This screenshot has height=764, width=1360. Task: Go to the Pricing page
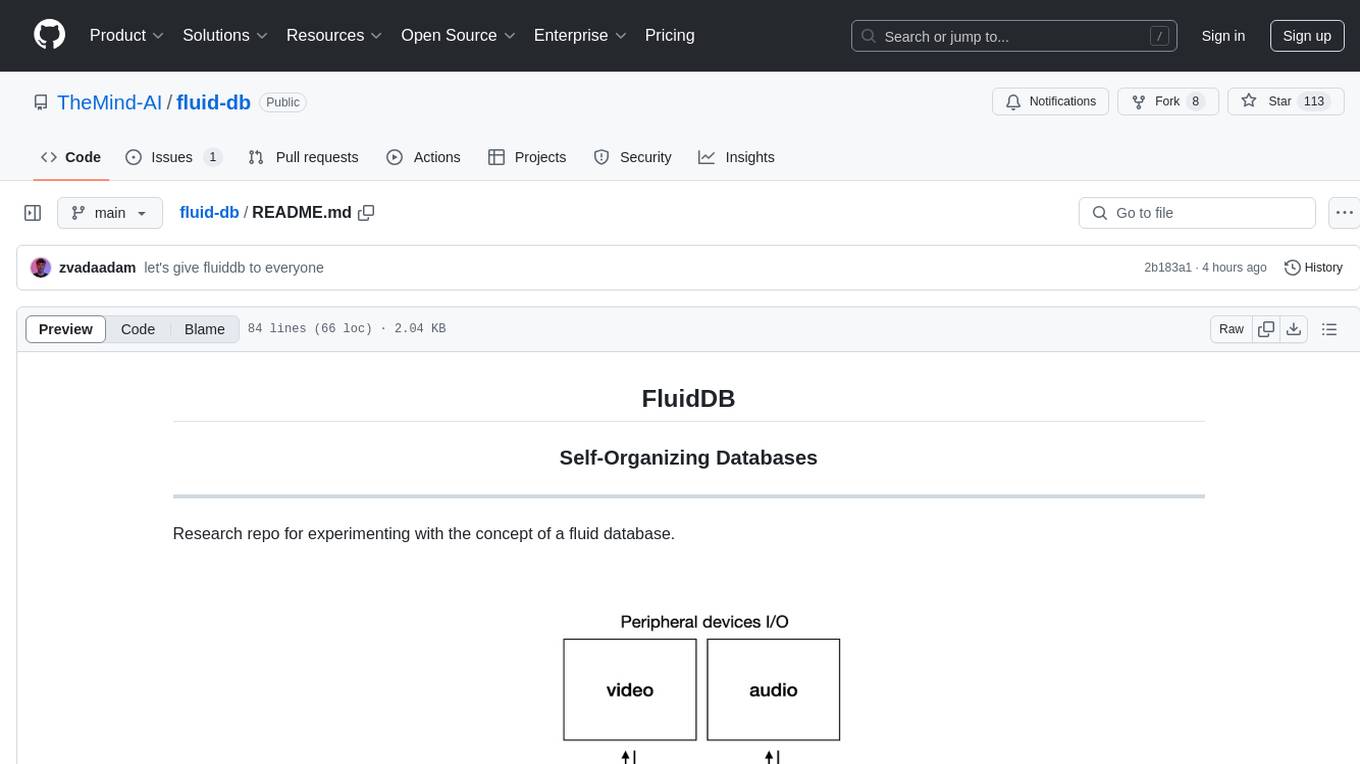coord(670,35)
